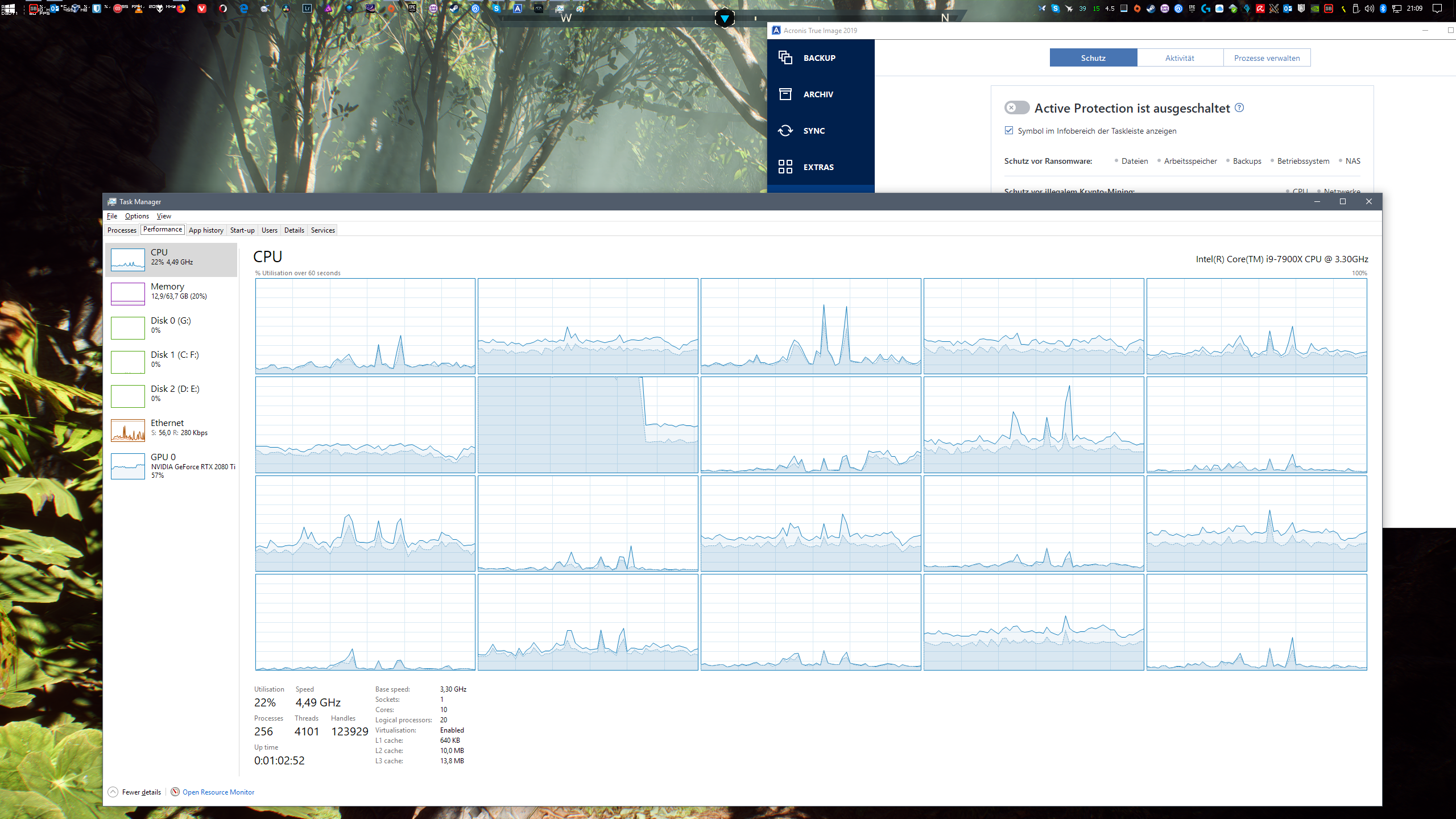1456x819 pixels.
Task: Click the Open Resource Monitor icon
Action: point(175,792)
